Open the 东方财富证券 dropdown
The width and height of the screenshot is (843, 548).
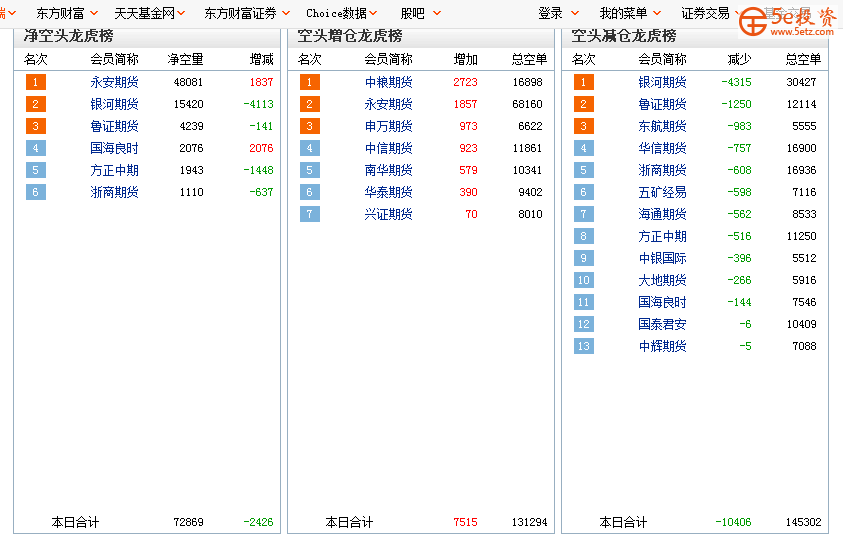click(x=247, y=13)
